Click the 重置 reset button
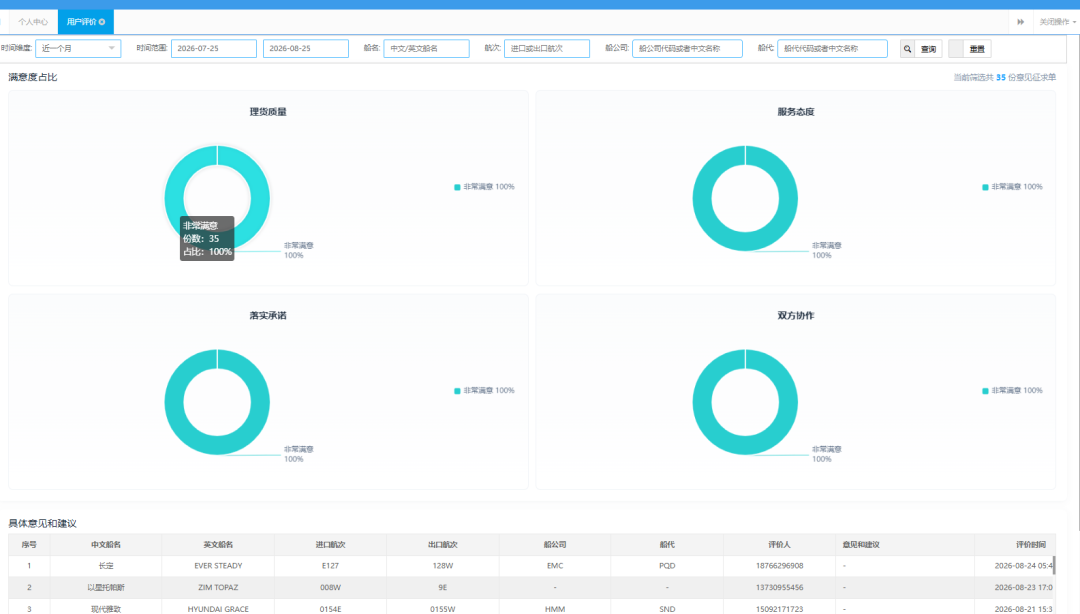Image resolution: width=1080 pixels, height=614 pixels. [x=970, y=49]
